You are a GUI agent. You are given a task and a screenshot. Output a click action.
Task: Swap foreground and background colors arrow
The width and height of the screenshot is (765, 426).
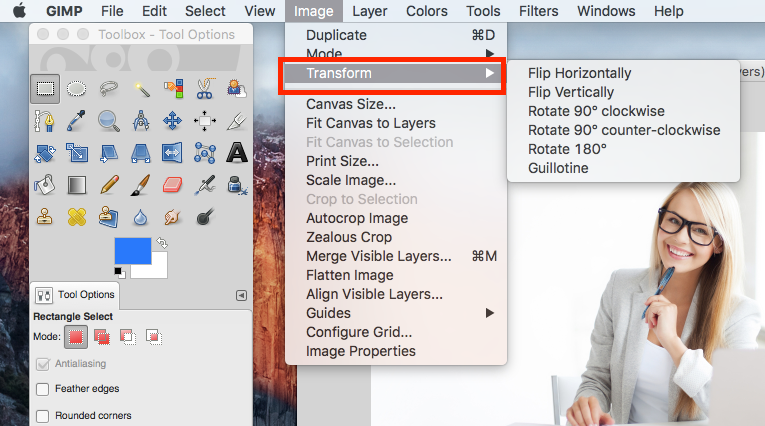[x=161, y=243]
